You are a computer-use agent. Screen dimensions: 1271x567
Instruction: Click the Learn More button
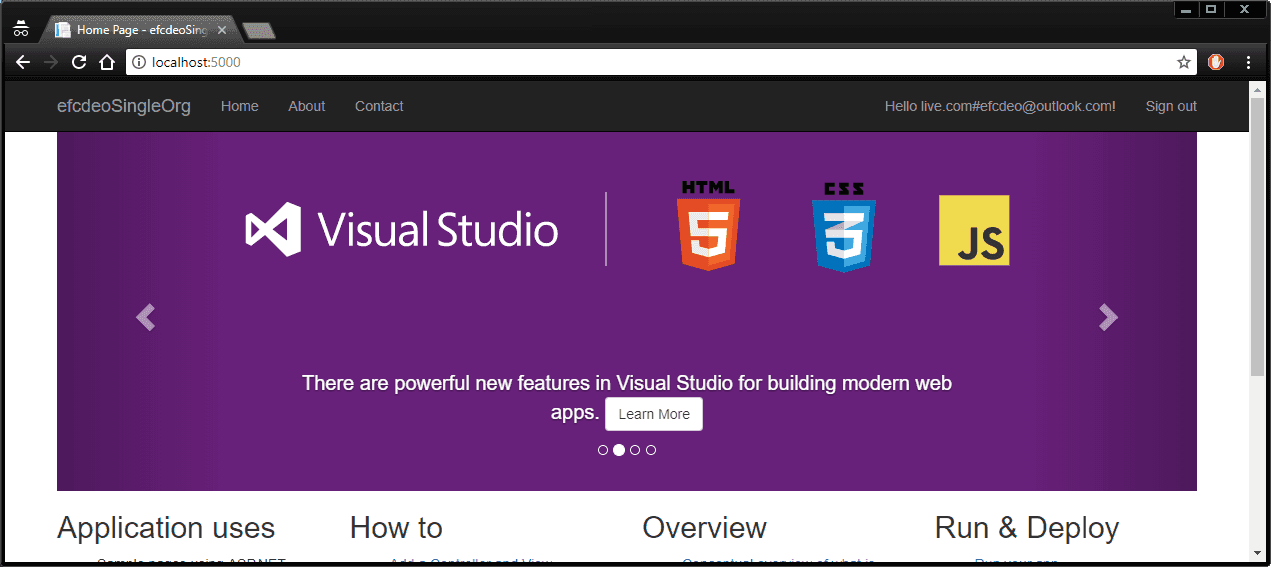point(654,414)
